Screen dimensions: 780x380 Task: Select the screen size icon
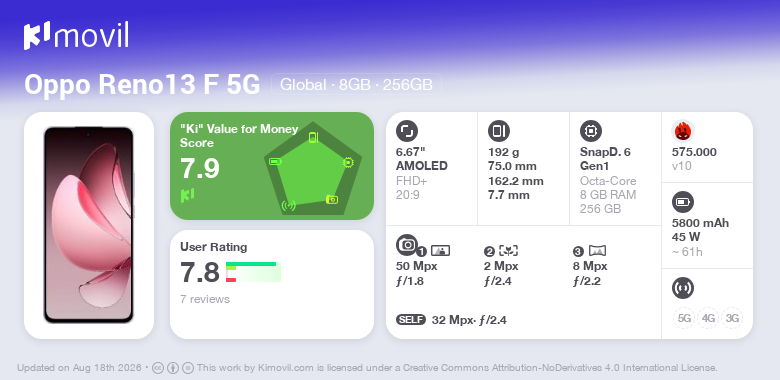pos(407,131)
